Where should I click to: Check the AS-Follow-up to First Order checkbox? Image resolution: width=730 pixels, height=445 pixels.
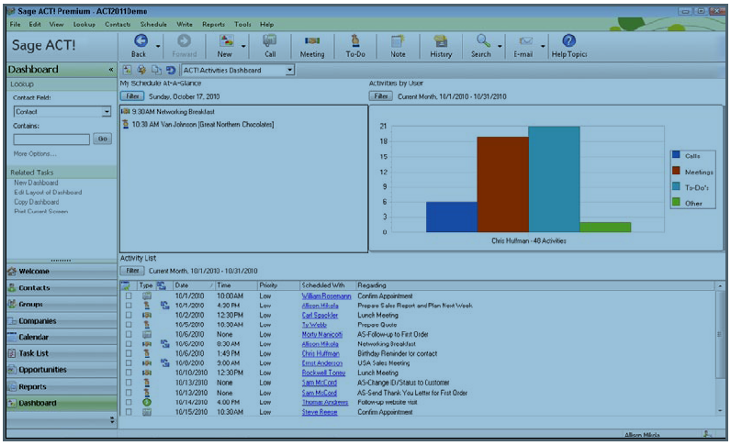[128, 334]
